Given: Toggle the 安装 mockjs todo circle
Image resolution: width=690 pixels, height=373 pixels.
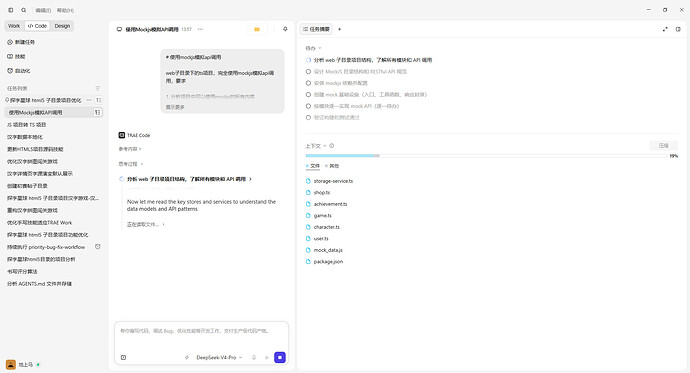Looking at the screenshot, I should pos(308,83).
